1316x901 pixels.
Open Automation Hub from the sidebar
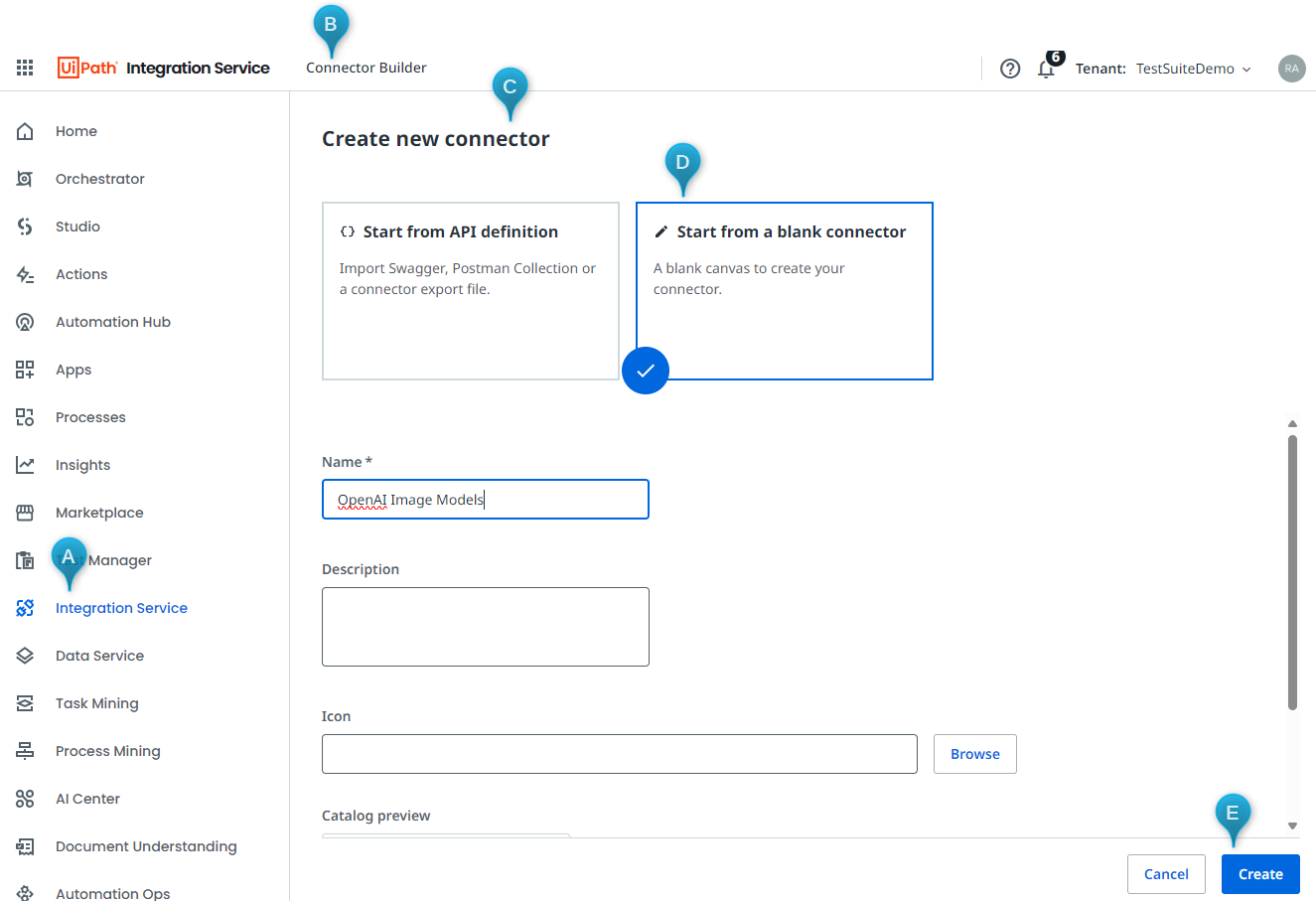pos(113,322)
